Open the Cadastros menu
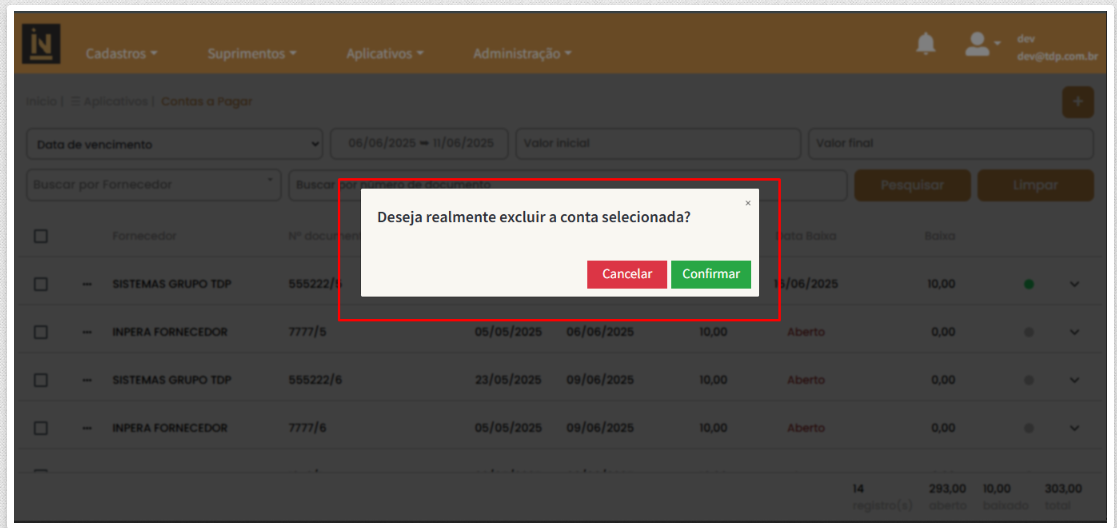This screenshot has width=1117, height=528. pyautogui.click(x=121, y=54)
